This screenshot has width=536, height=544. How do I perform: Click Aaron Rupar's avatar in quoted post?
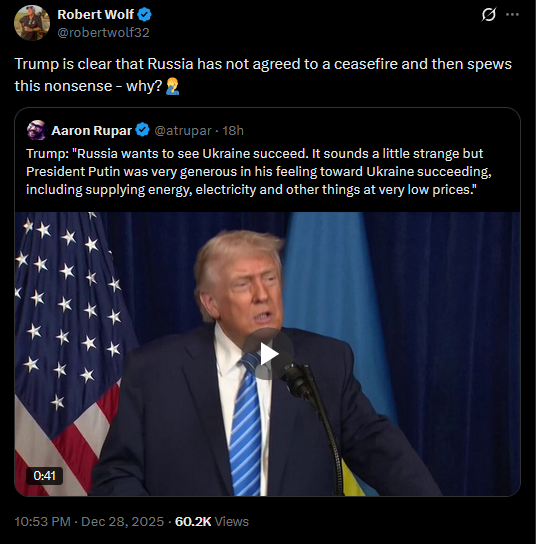click(37, 130)
